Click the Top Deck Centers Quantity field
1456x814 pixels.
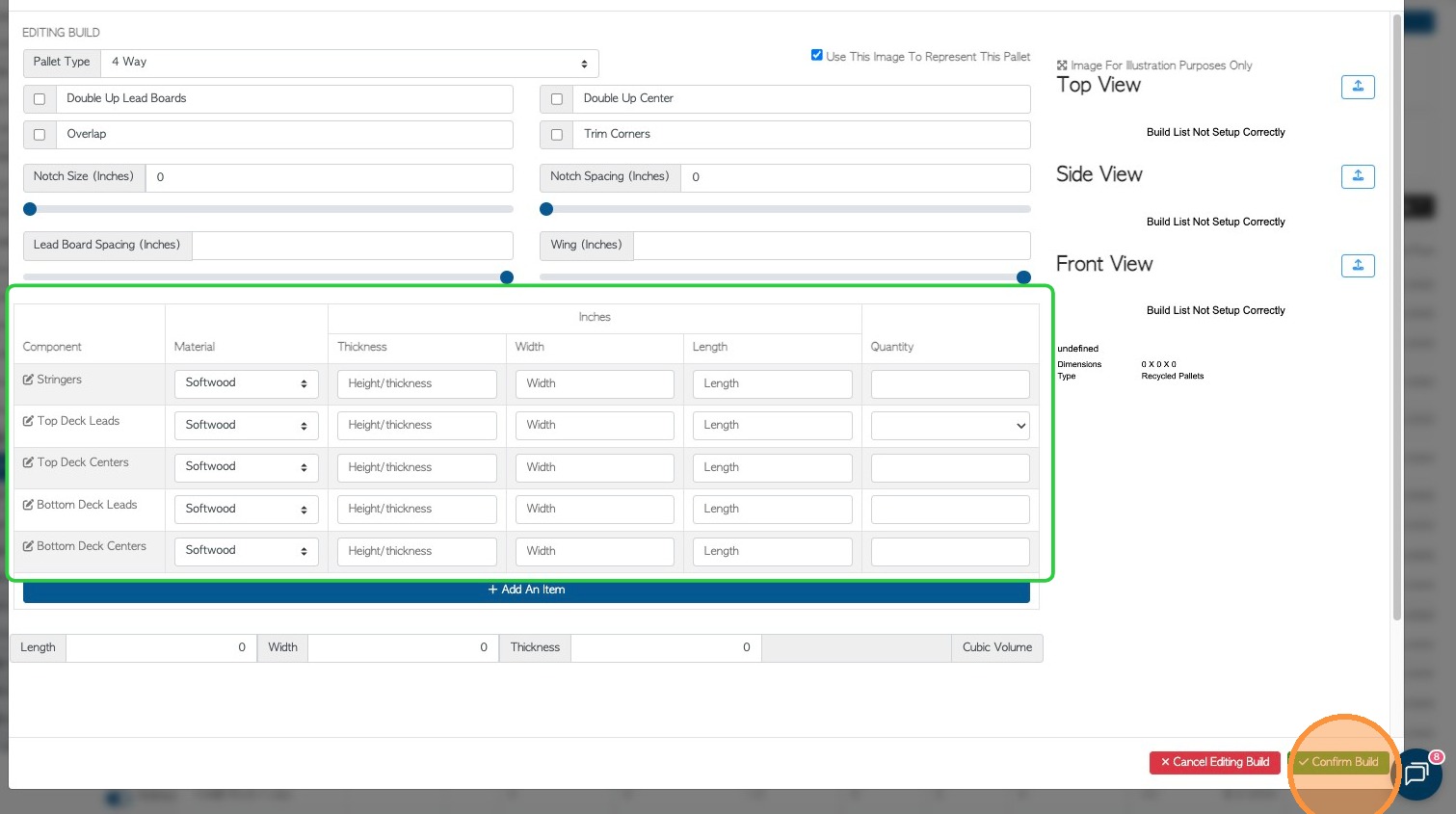point(950,467)
